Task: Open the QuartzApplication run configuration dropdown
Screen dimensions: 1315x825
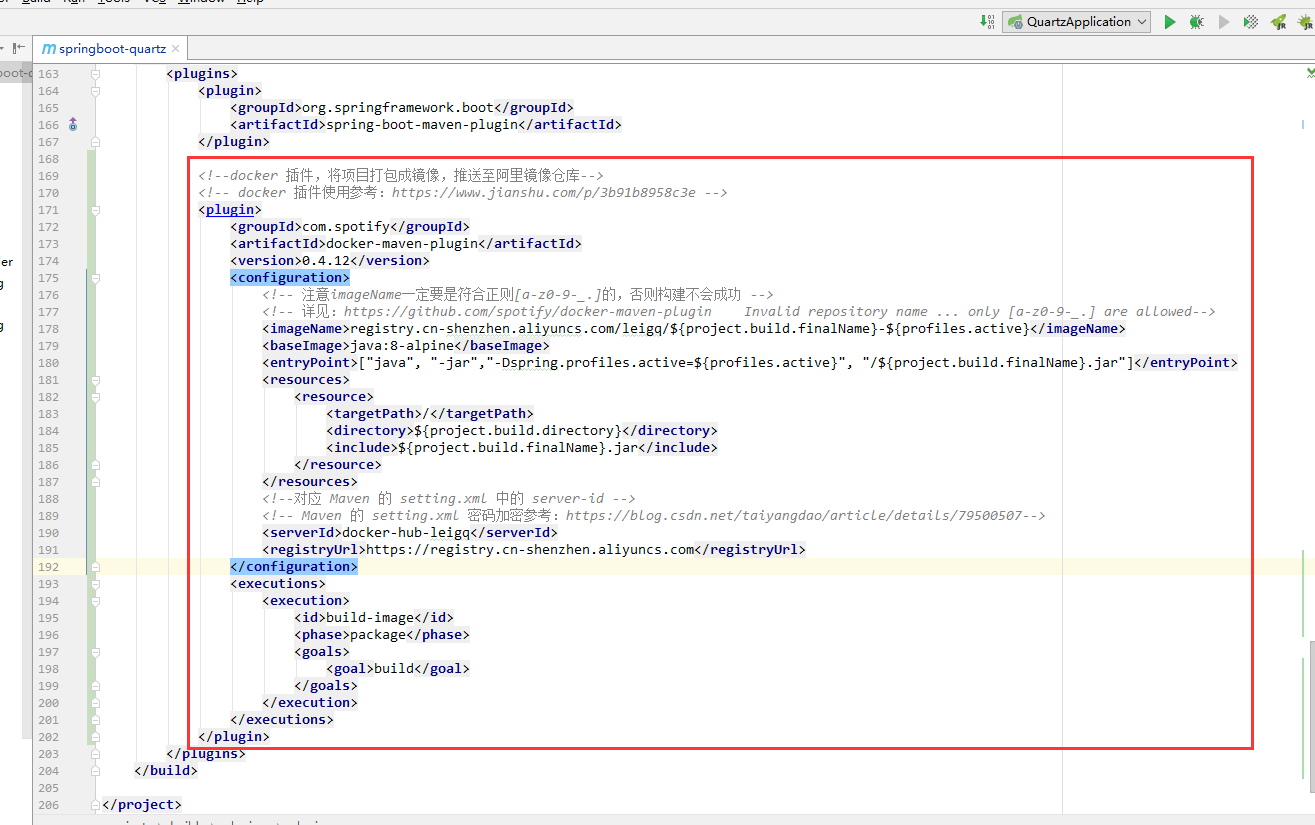Action: (1078, 21)
